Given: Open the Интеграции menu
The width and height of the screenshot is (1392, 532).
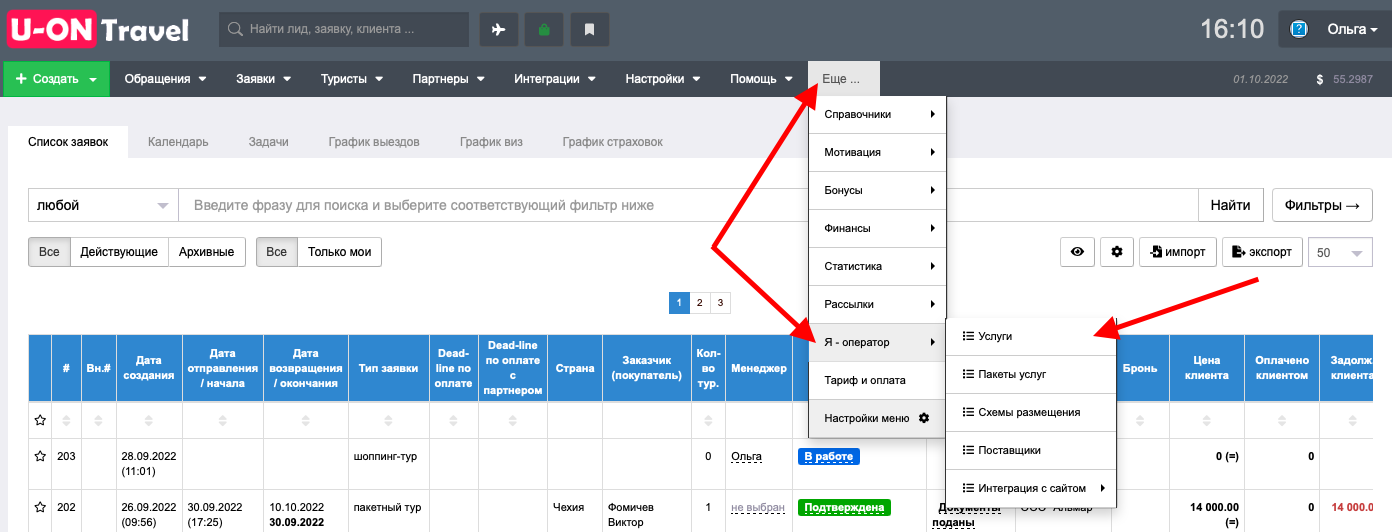Looking at the screenshot, I should (x=555, y=78).
